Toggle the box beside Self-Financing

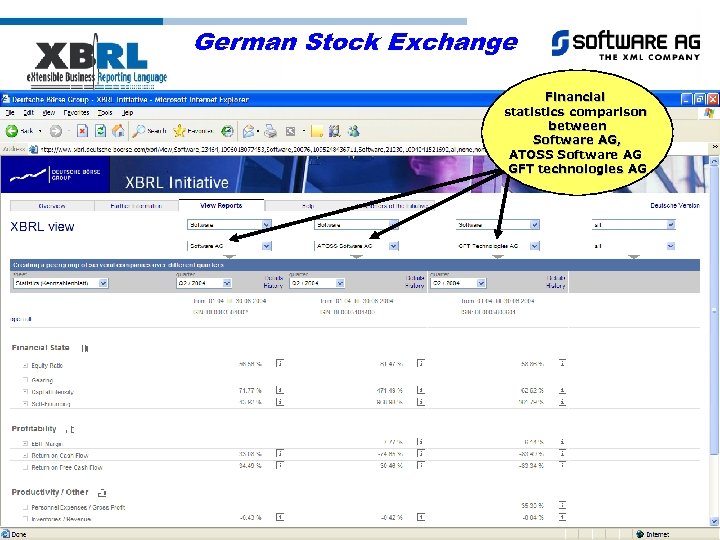(26, 404)
